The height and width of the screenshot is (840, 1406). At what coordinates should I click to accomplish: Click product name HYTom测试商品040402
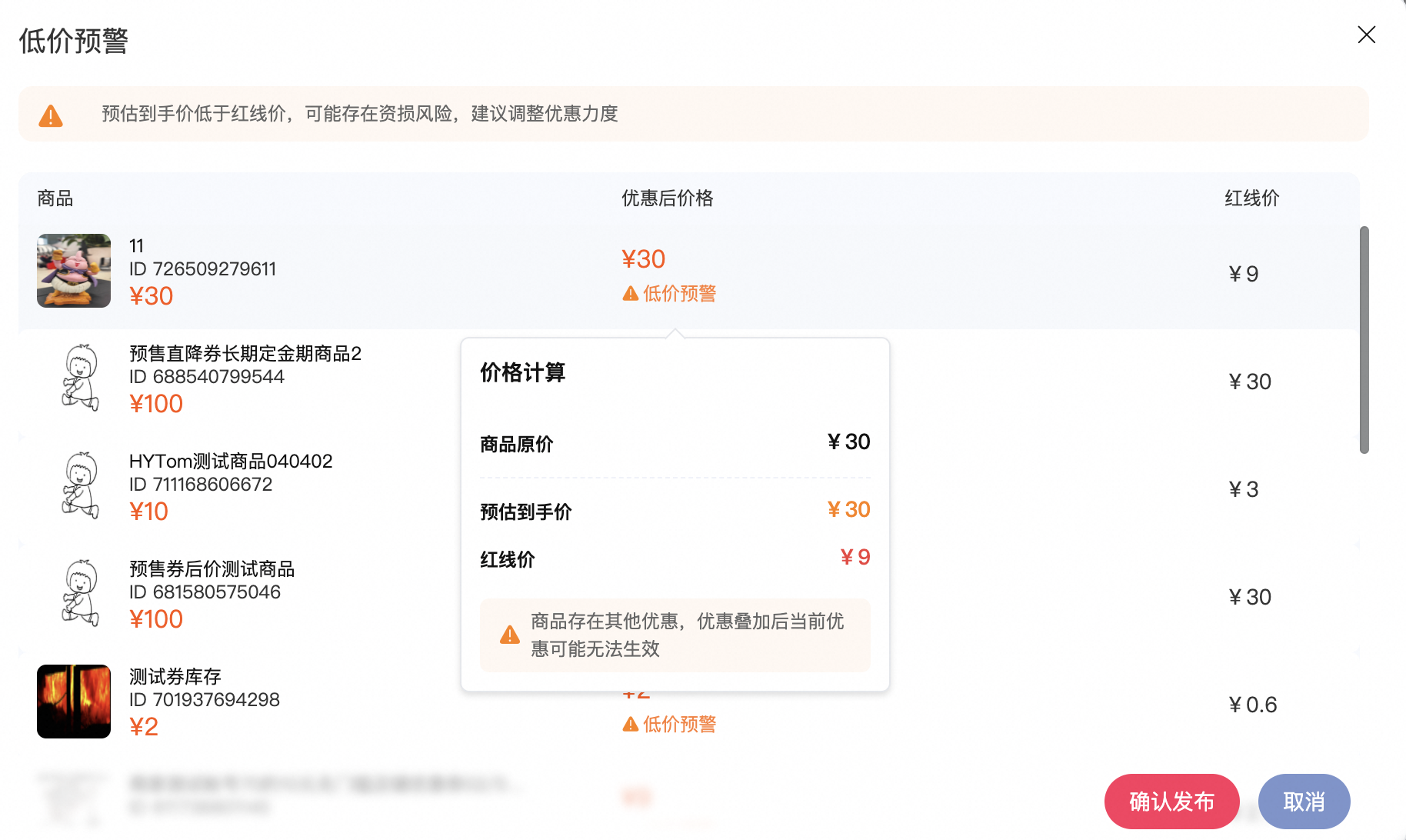231,462
